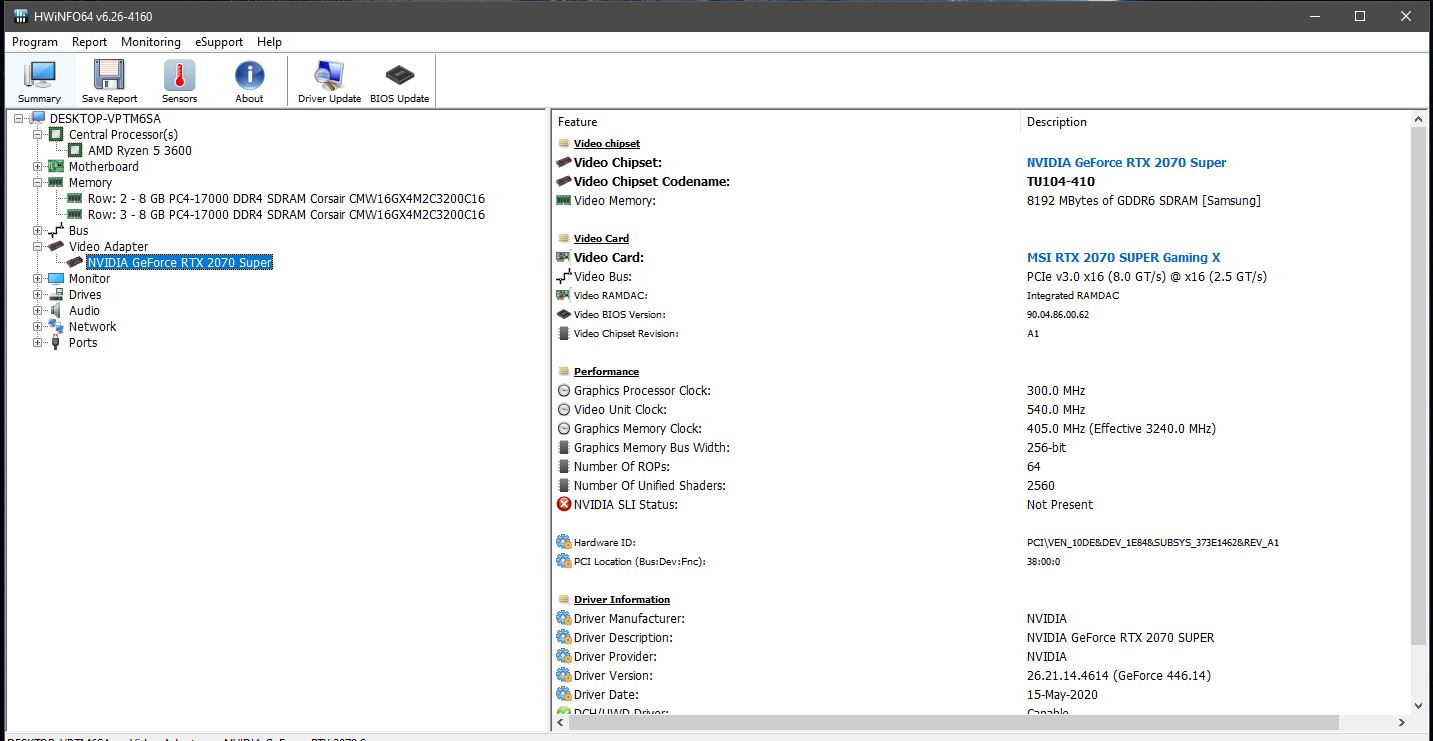1433x741 pixels.
Task: Open the Summary toolbar button
Action: coord(40,81)
